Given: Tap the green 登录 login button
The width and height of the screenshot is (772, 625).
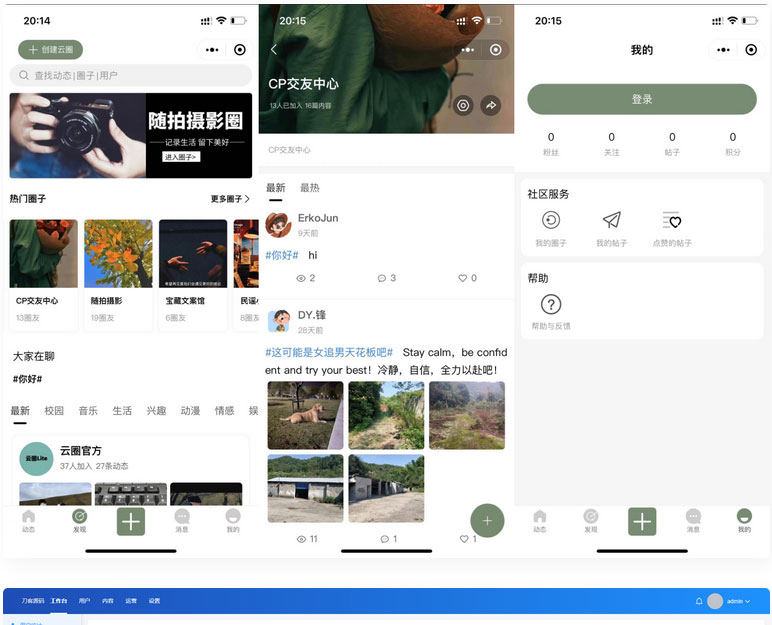Looking at the screenshot, I should 642,99.
